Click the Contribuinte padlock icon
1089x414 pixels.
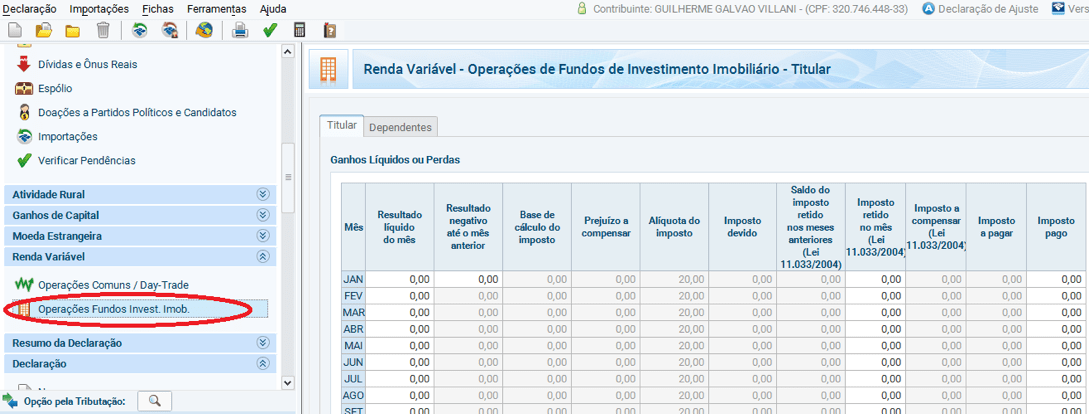click(x=582, y=9)
